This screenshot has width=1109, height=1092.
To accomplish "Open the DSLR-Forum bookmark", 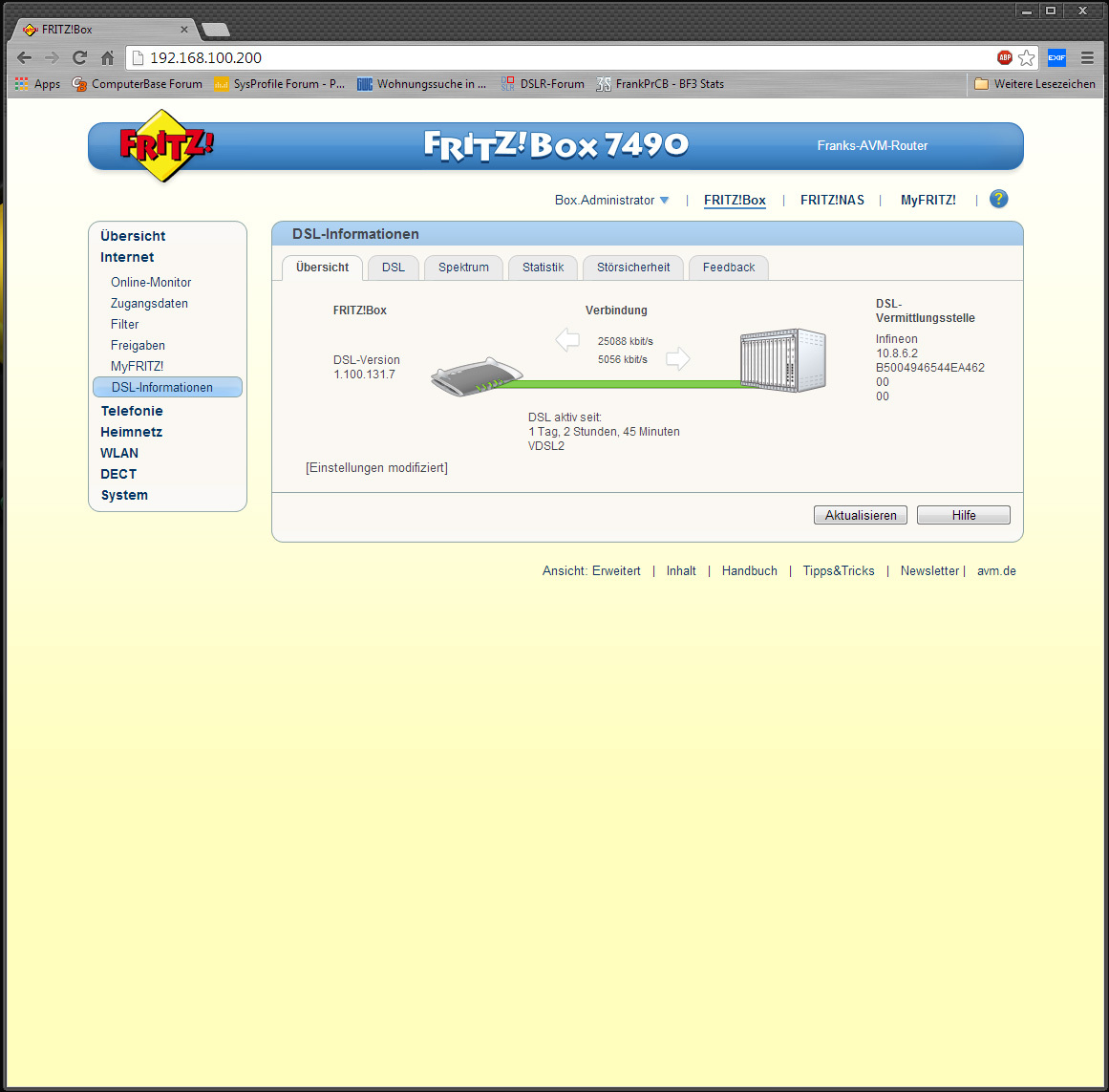I will [x=543, y=84].
